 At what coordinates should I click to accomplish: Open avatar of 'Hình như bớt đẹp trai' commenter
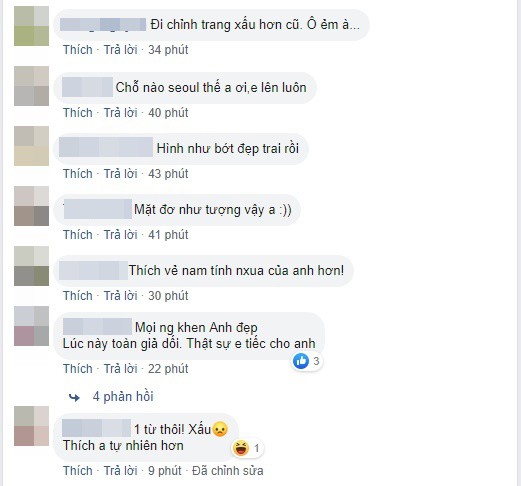(x=31, y=146)
